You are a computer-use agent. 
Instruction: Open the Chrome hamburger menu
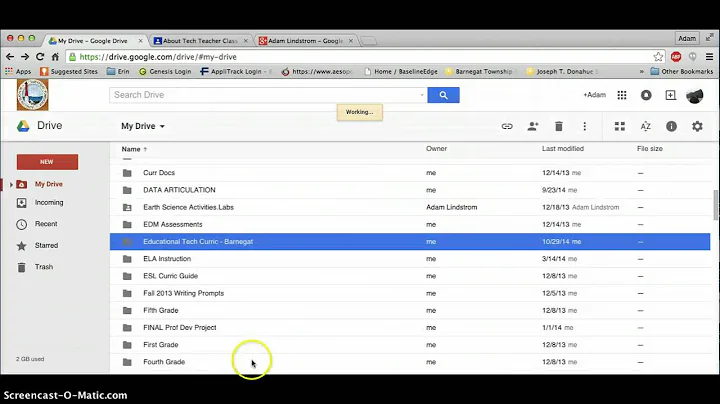pyautogui.click(x=709, y=56)
